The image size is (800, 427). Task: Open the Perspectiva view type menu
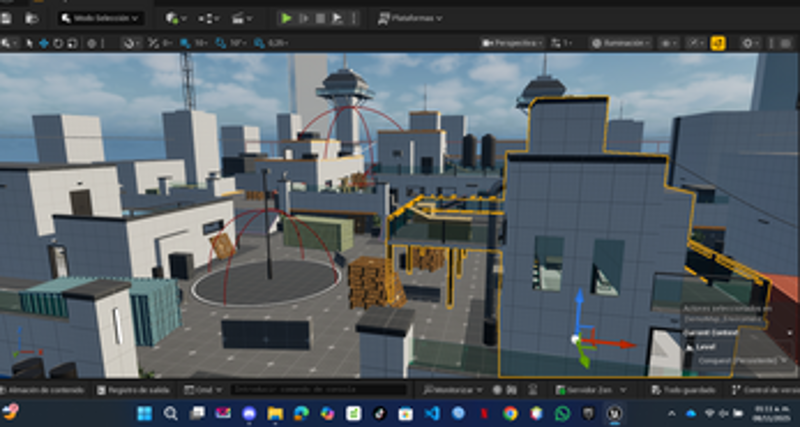(x=512, y=43)
